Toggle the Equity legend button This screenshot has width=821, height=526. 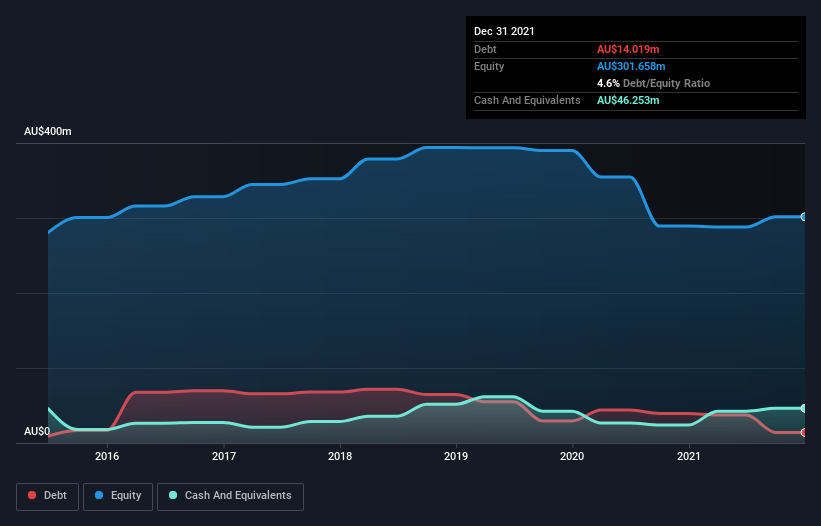[118, 496]
